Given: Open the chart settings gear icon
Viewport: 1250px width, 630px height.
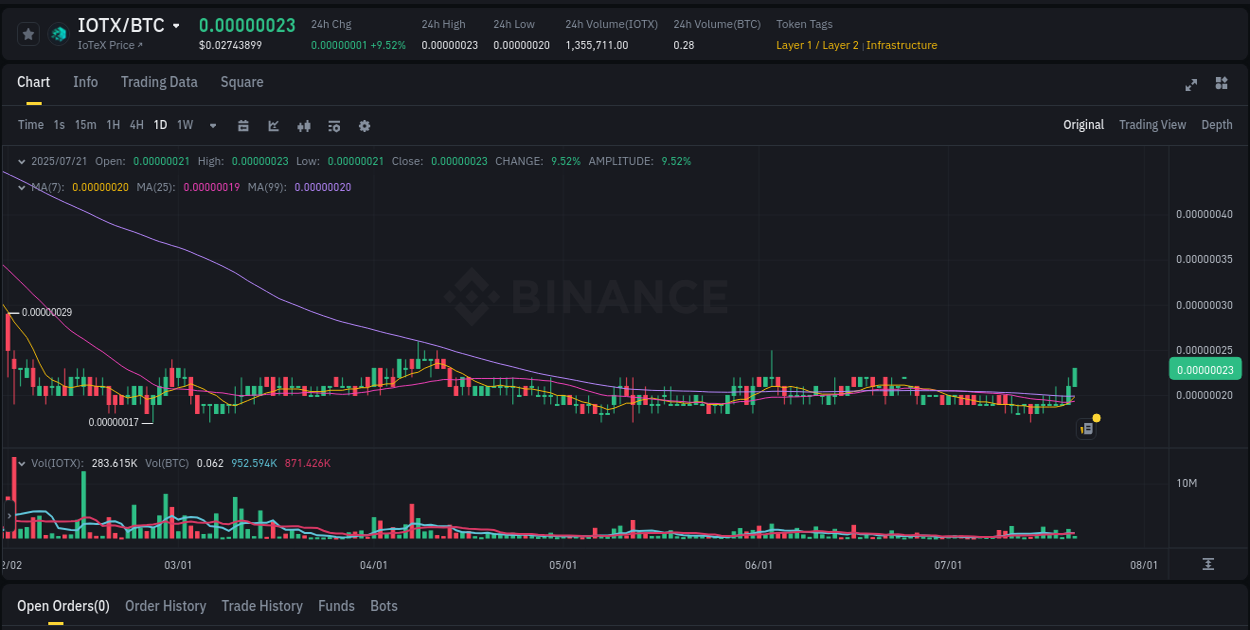Looking at the screenshot, I should coord(364,125).
